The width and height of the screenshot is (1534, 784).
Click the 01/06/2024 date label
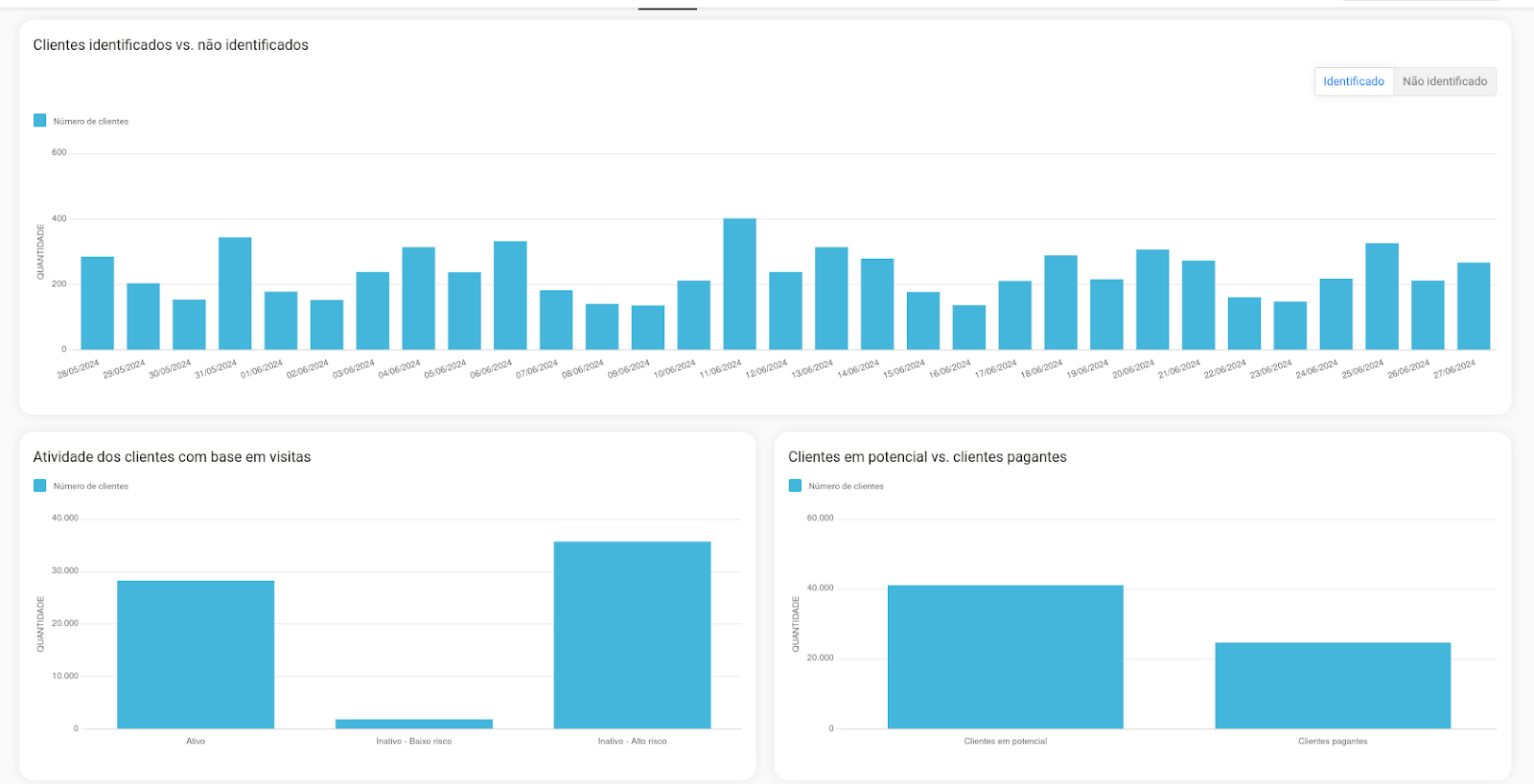coord(261,369)
